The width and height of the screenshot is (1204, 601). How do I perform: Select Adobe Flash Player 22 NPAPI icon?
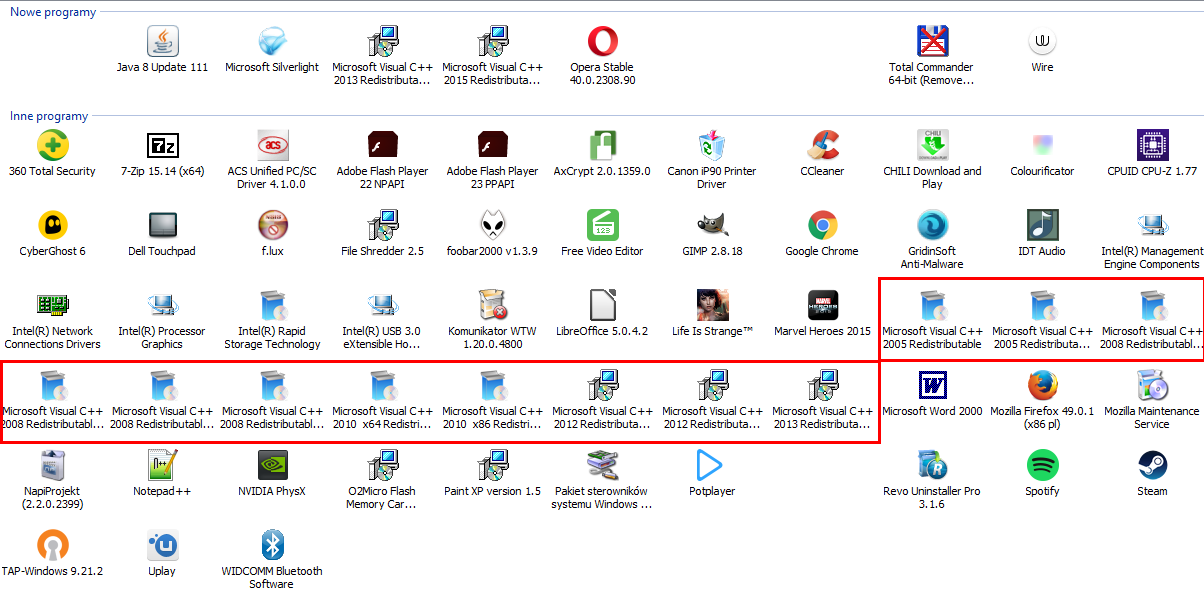(x=382, y=145)
